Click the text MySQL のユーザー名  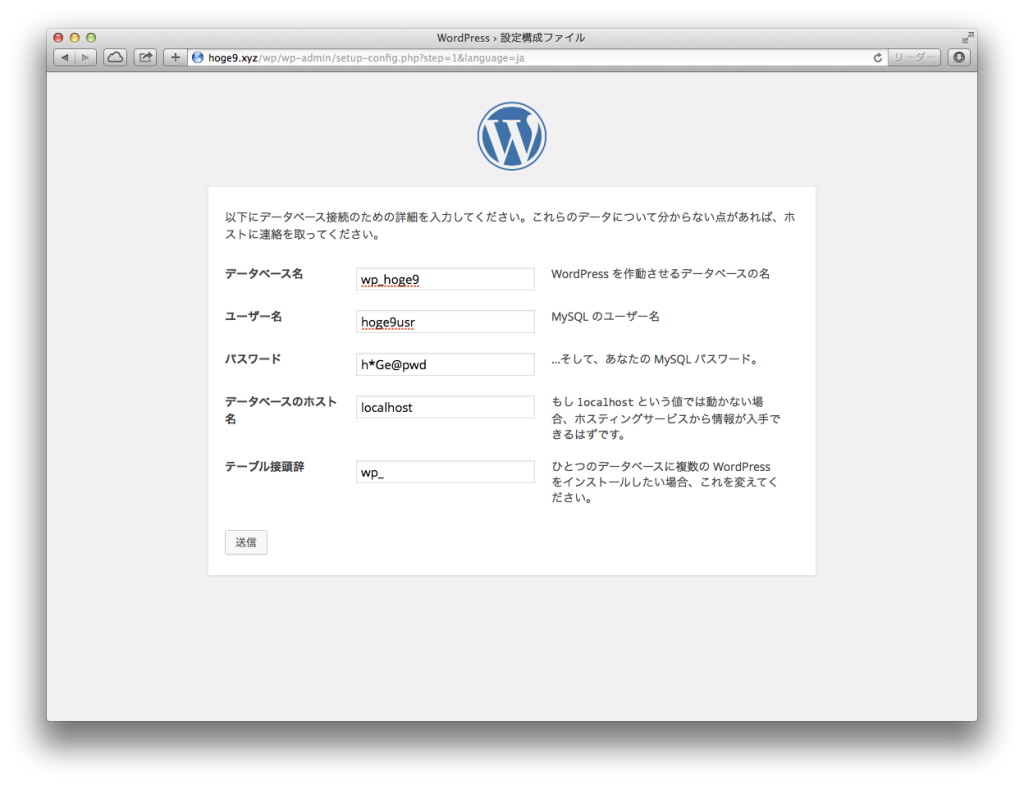pyautogui.click(x=605, y=317)
